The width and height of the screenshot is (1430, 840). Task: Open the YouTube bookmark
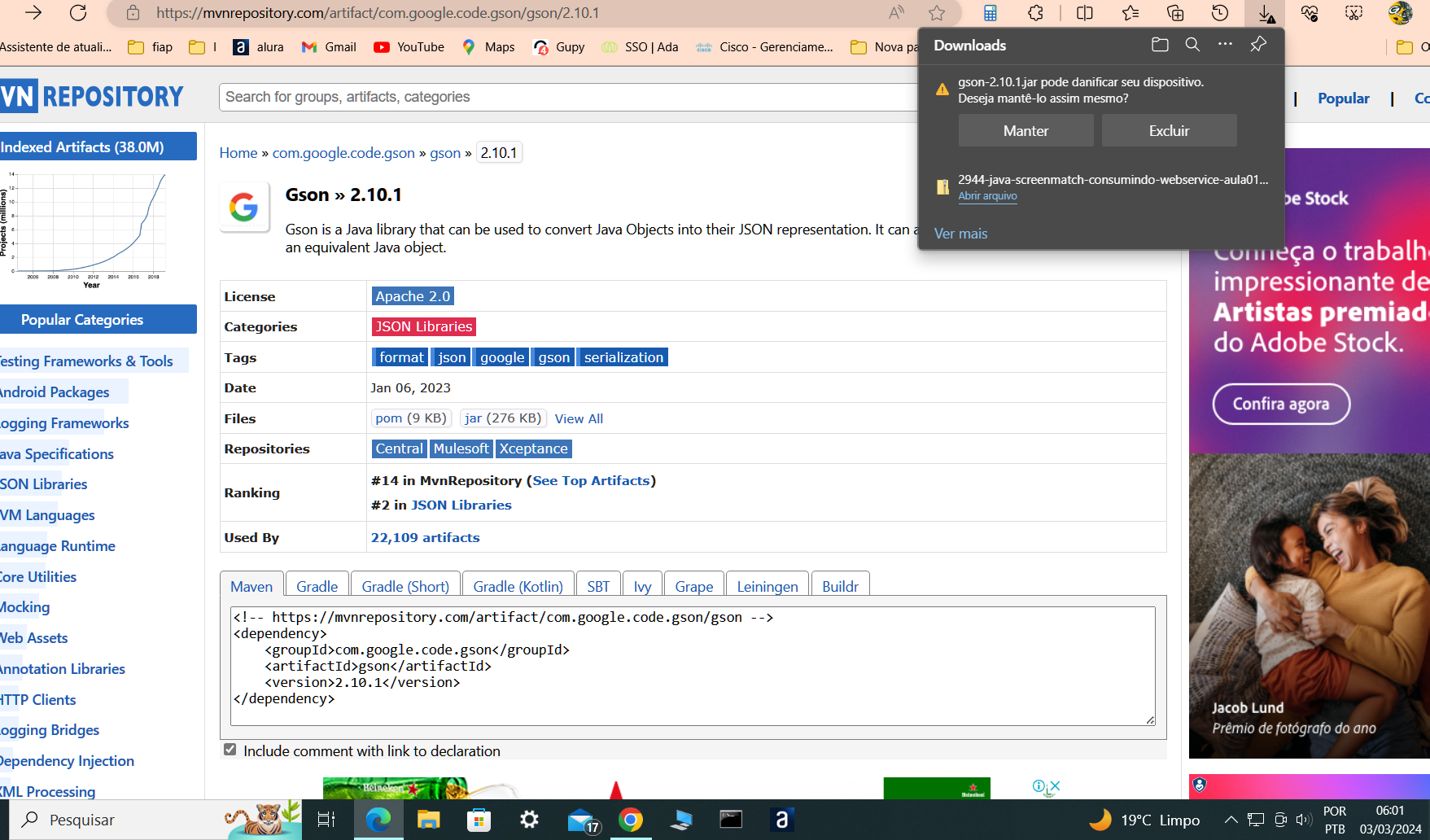[x=409, y=47]
